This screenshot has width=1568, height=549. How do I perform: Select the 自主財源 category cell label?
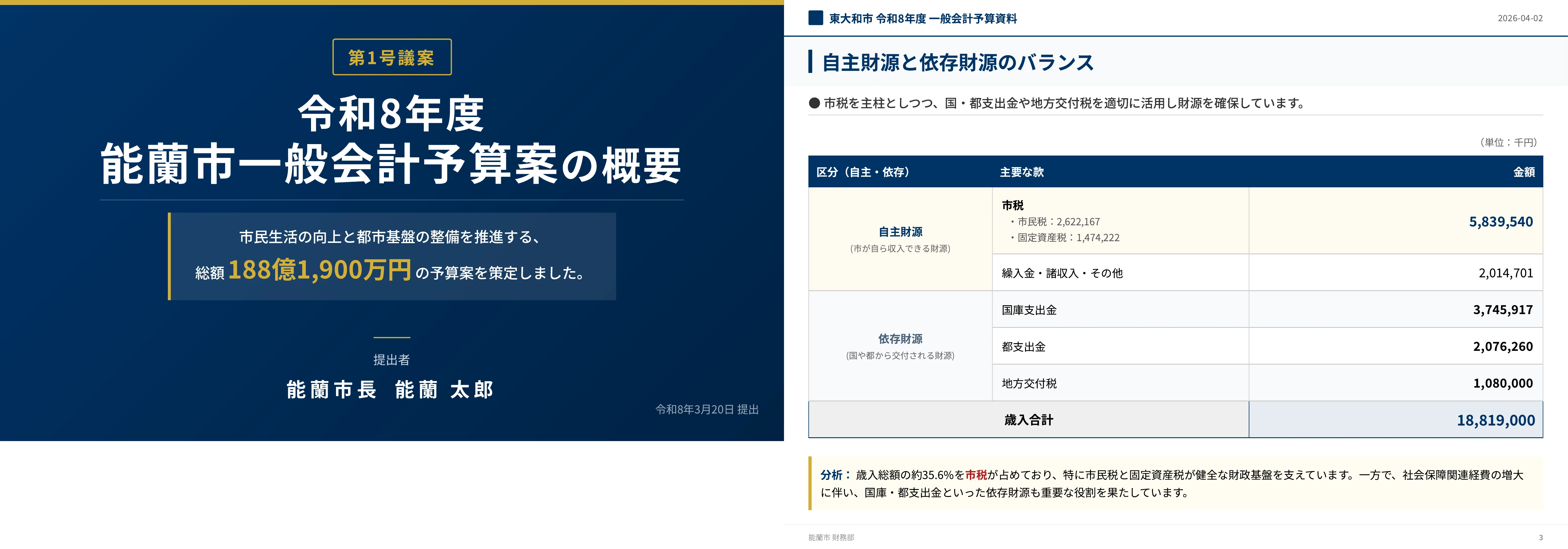900,232
